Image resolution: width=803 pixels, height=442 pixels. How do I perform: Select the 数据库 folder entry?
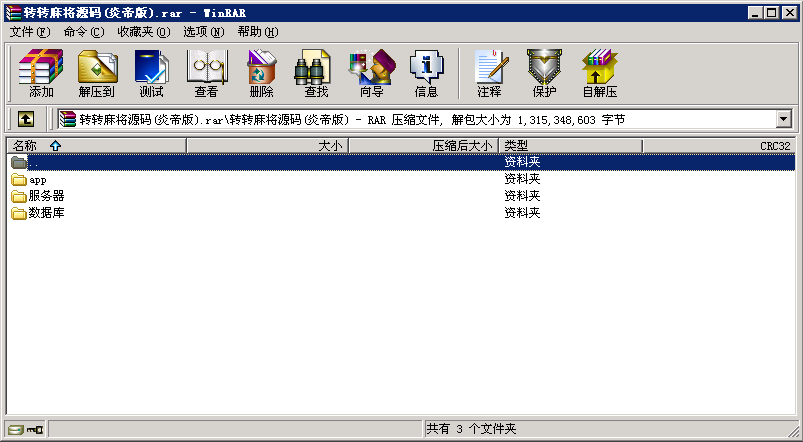46,213
